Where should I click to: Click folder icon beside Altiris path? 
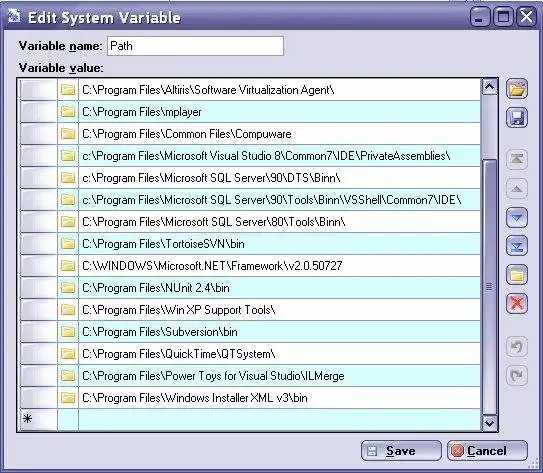point(68,90)
